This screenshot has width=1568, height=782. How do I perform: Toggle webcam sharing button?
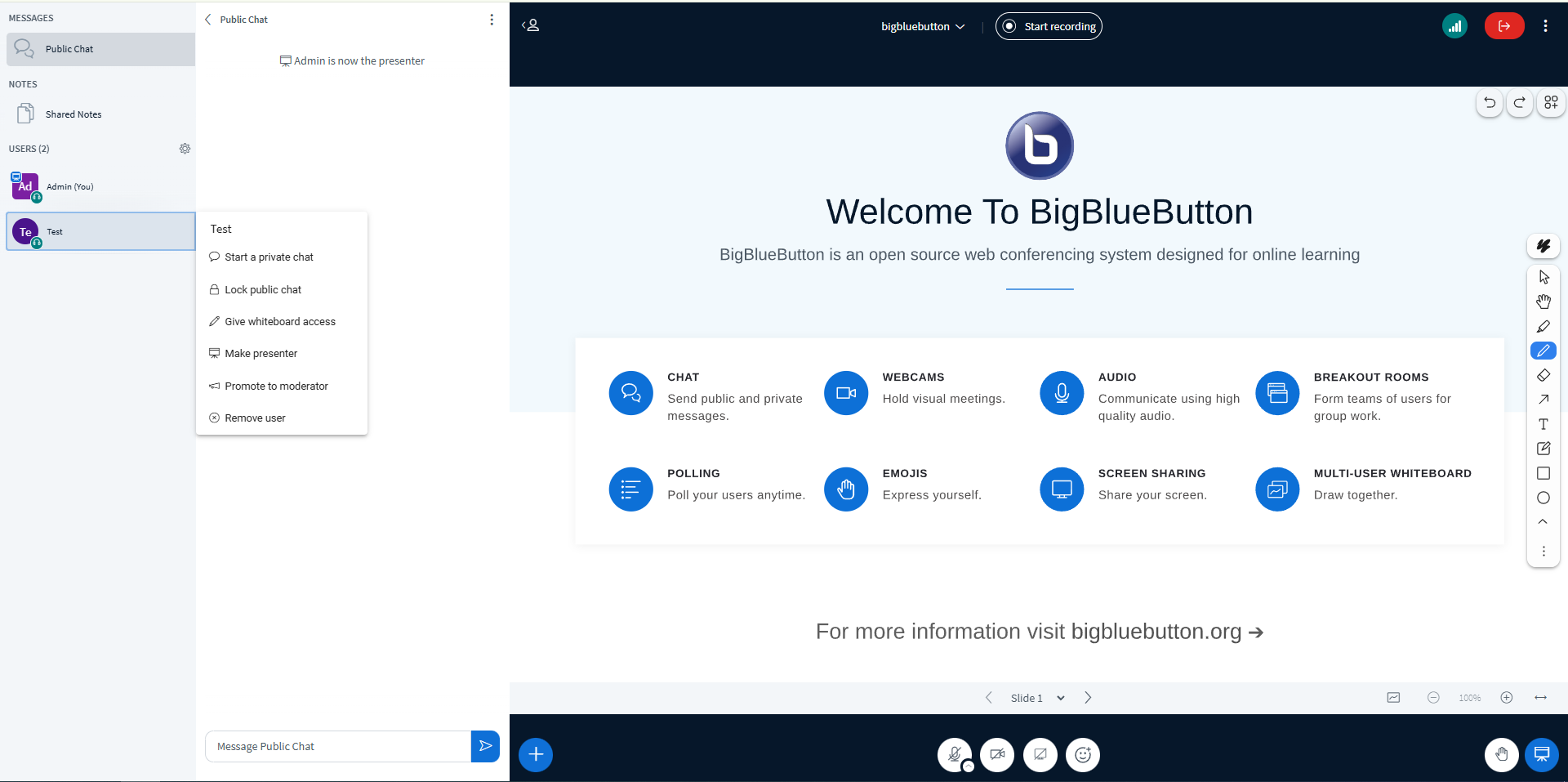pyautogui.click(x=997, y=754)
